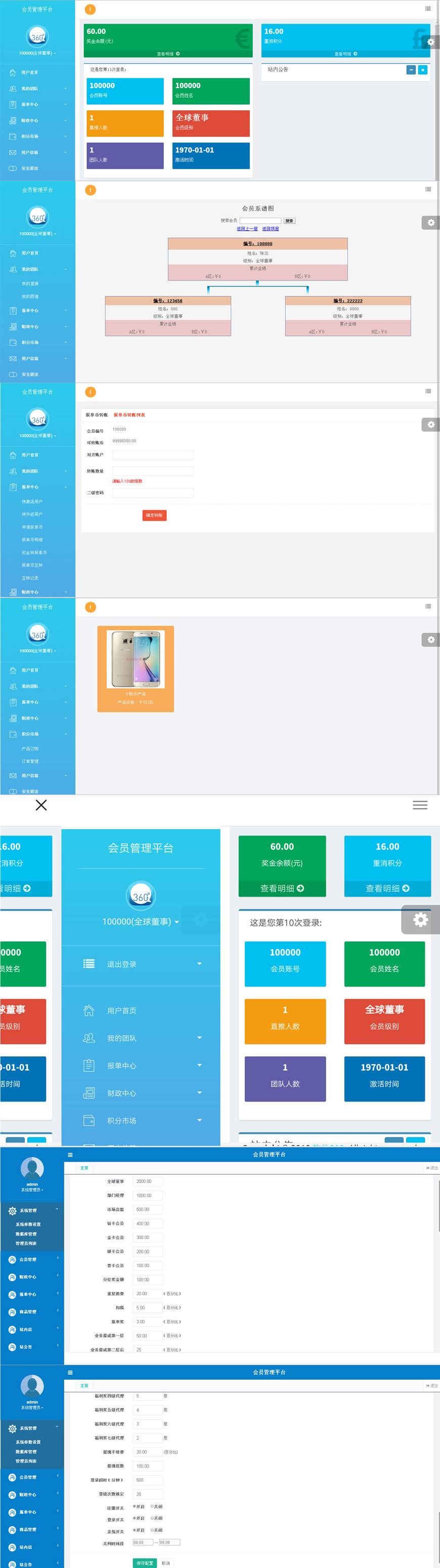
Task: Open 我的图谱 in the sidebar
Action: pyautogui.click(x=30, y=297)
